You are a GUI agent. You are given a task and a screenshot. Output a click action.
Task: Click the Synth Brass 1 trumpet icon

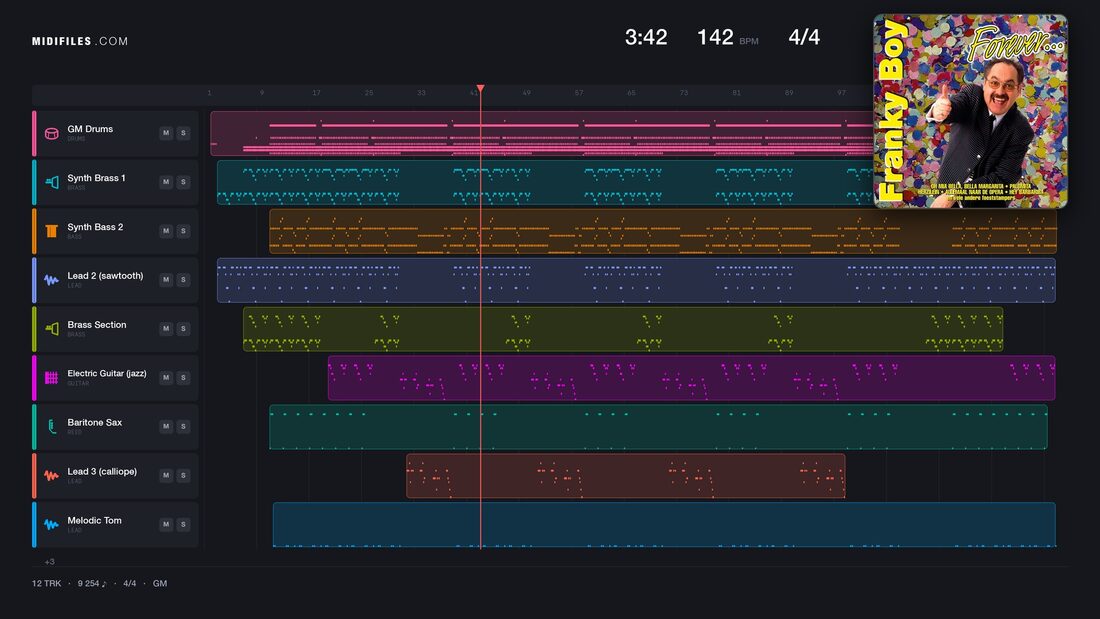click(51, 182)
